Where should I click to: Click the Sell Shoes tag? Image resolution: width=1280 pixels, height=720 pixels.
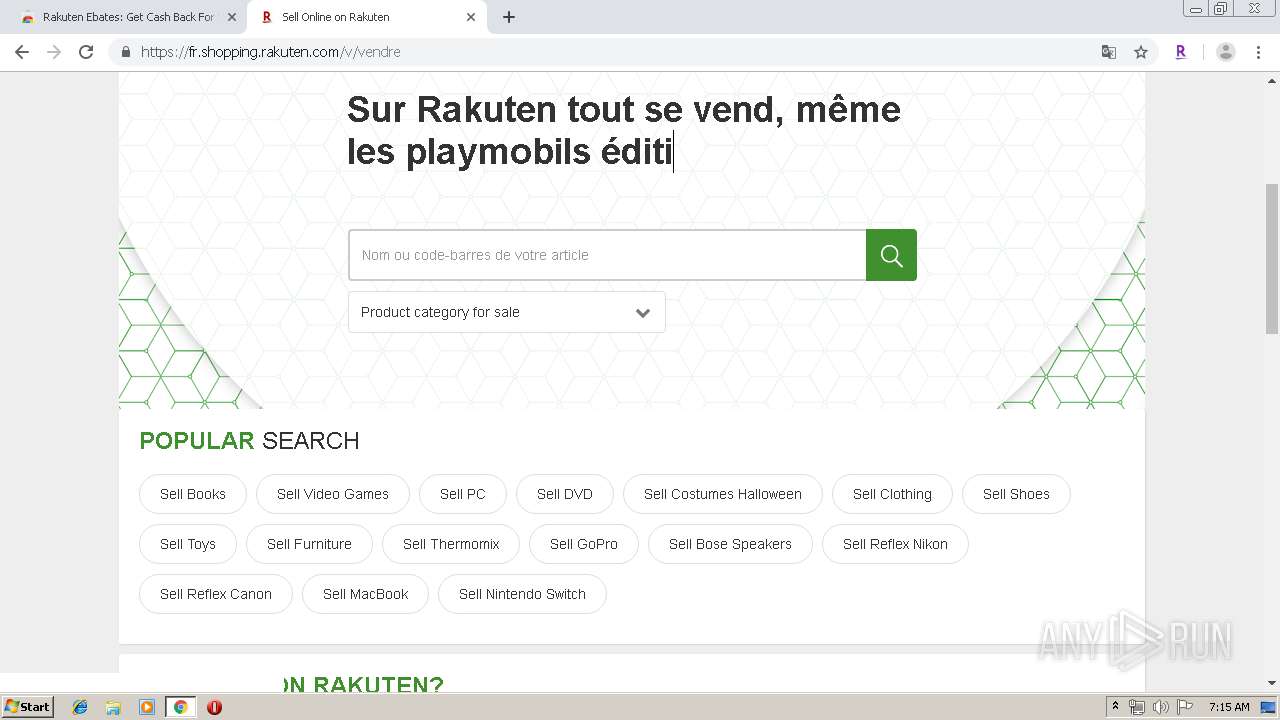(x=1016, y=494)
